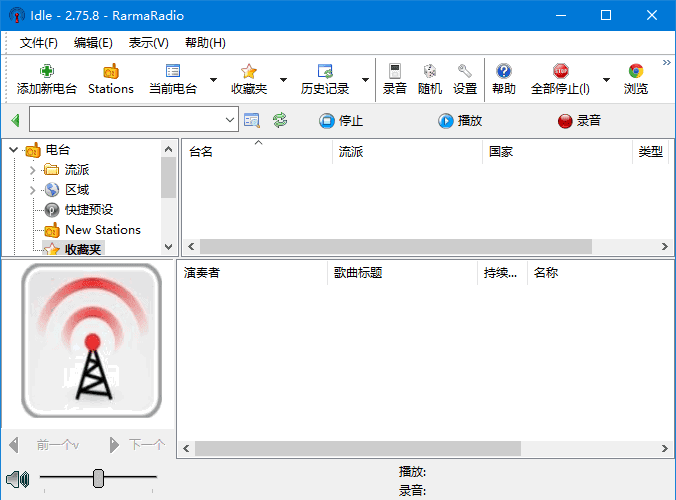Click the Current Station (当前电台) toolbar icon
Viewport: 676px width, 500px height.
(173, 71)
